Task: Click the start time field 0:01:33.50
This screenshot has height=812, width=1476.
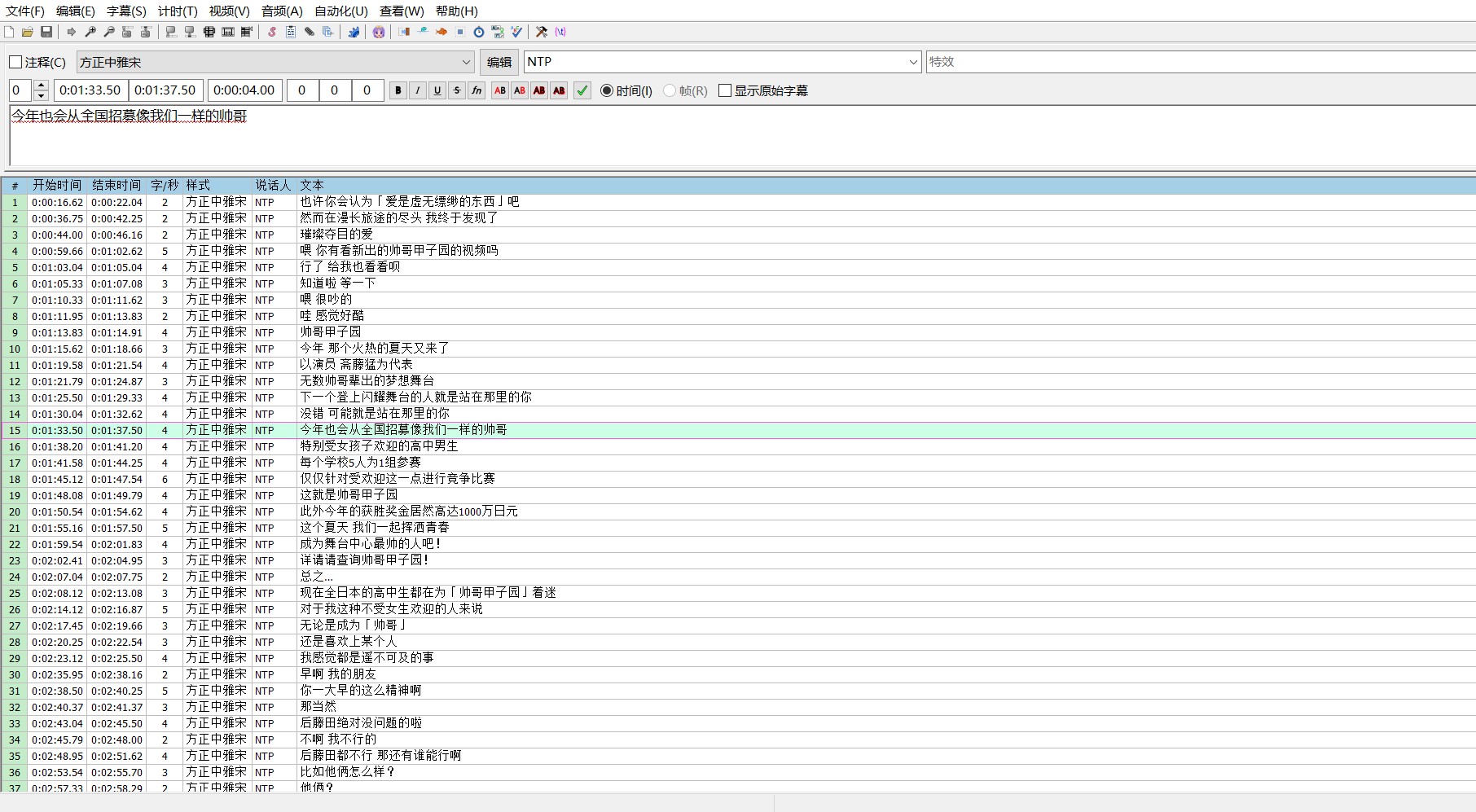Action: point(90,90)
